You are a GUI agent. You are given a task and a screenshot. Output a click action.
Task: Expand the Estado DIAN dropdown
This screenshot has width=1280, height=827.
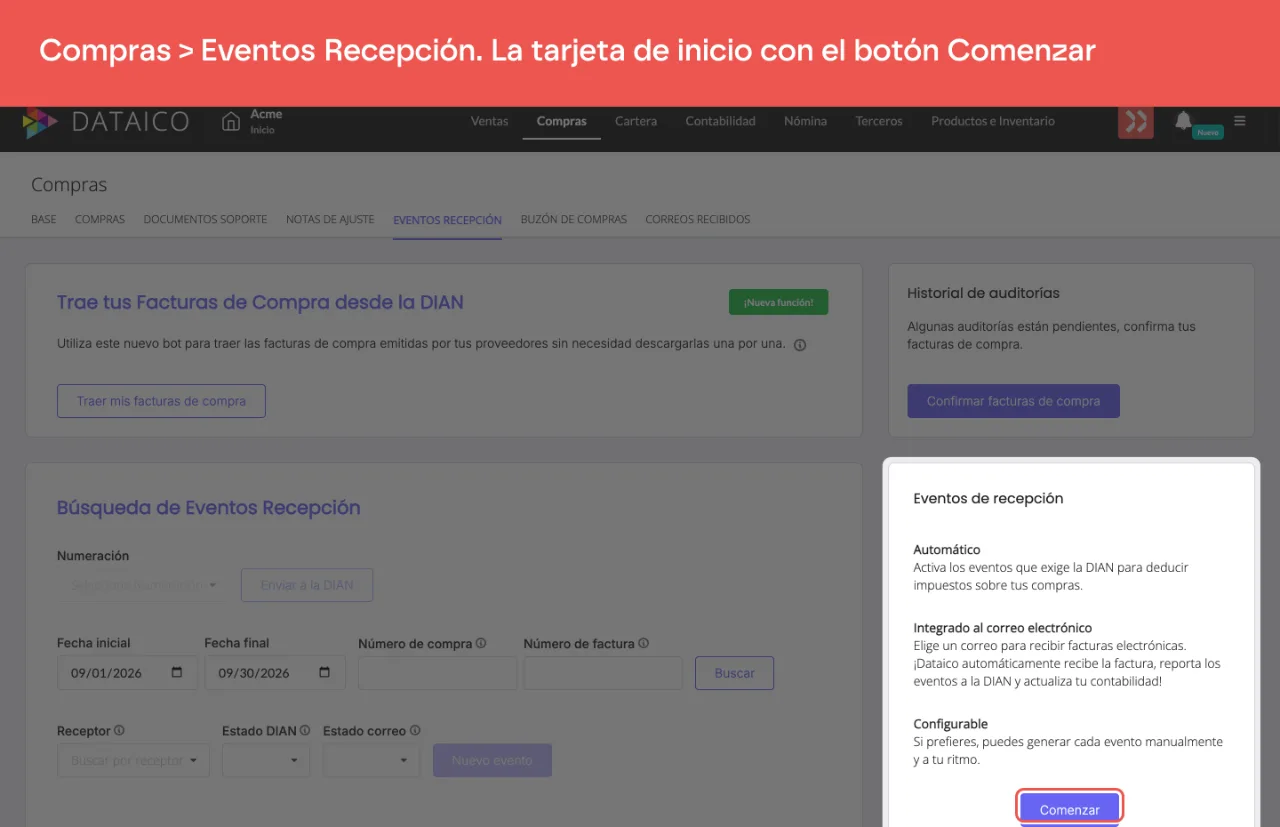pos(266,760)
